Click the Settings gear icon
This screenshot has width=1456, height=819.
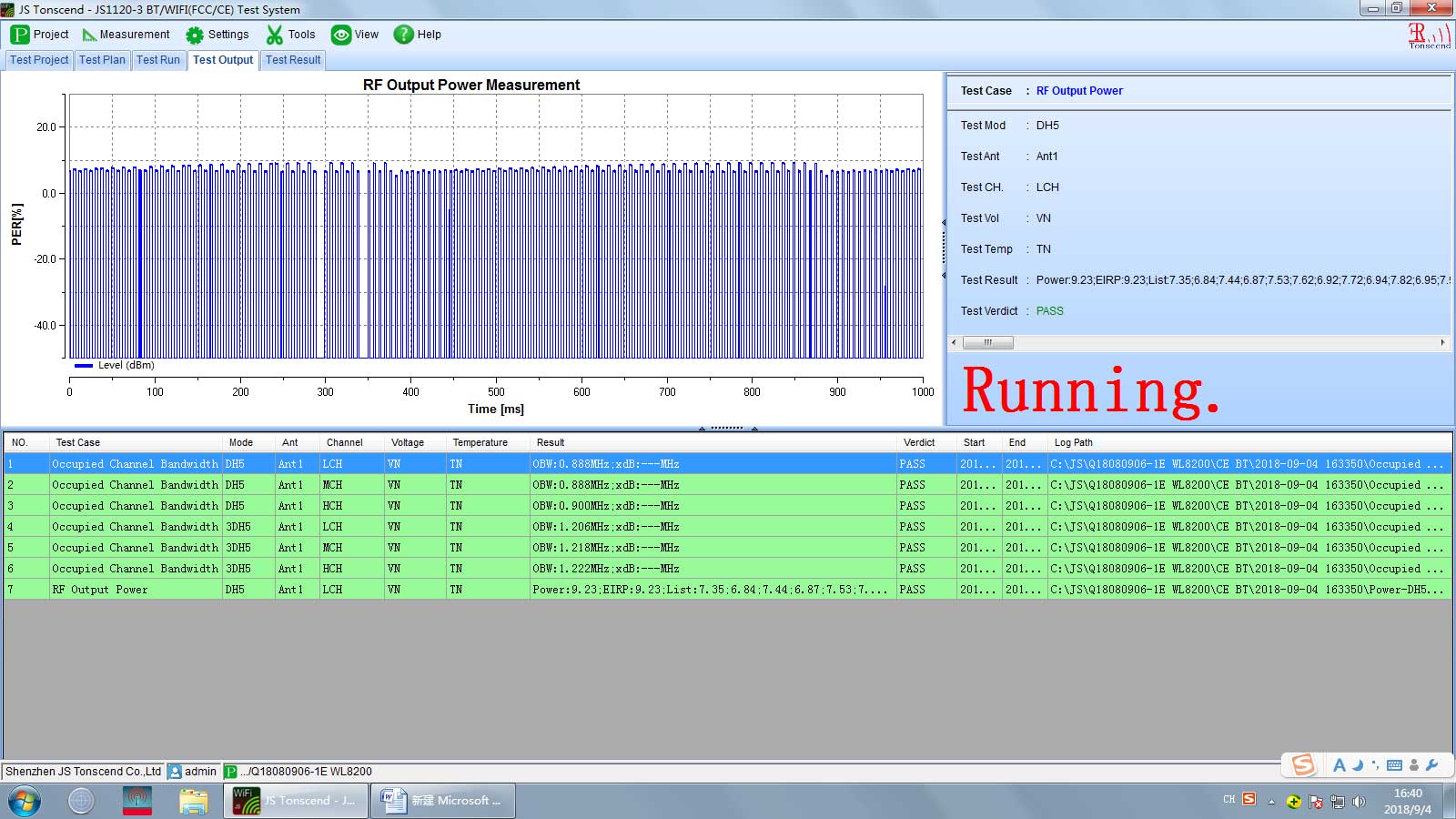[195, 35]
